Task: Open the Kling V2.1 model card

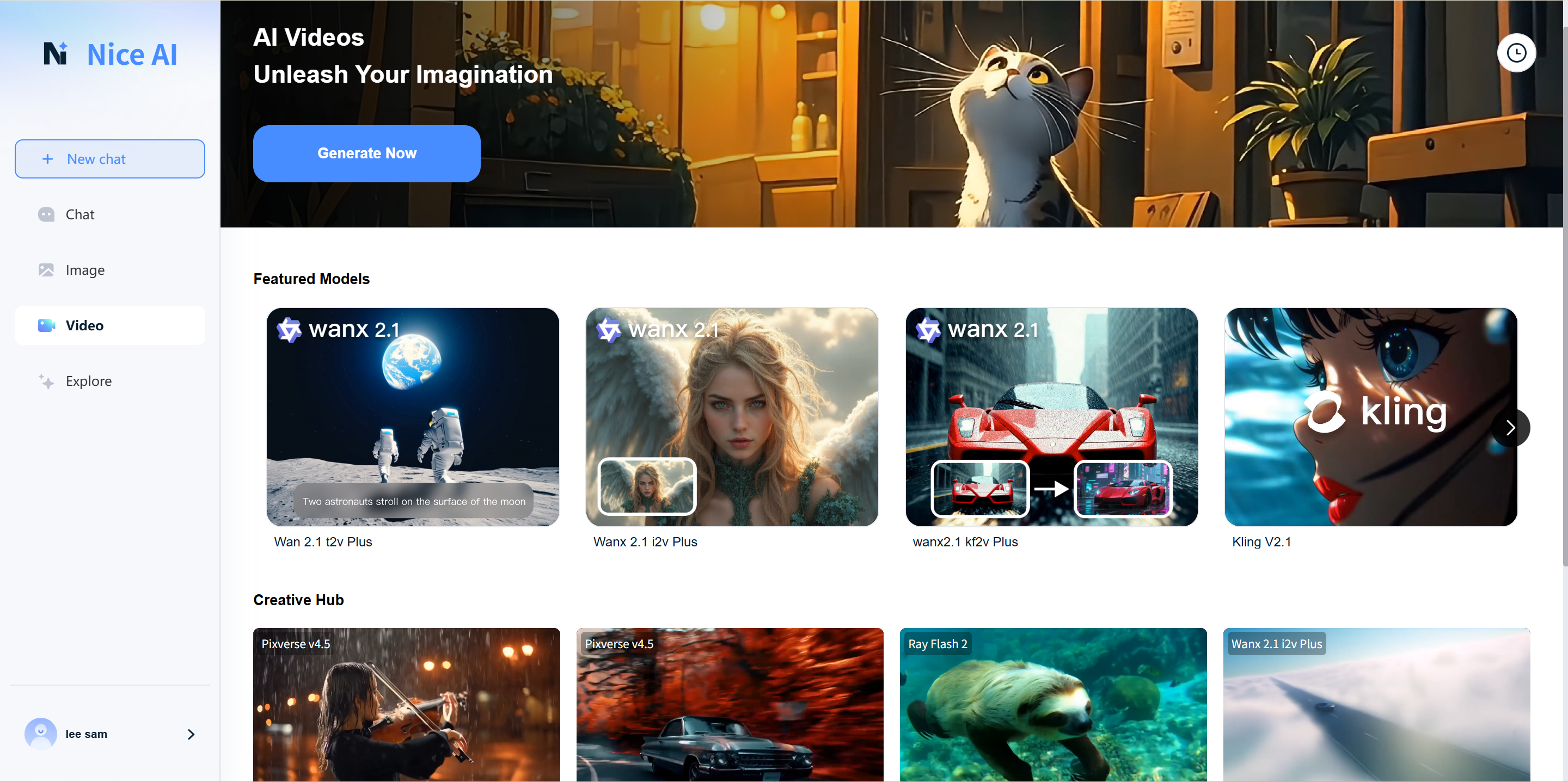Action: [1371, 417]
